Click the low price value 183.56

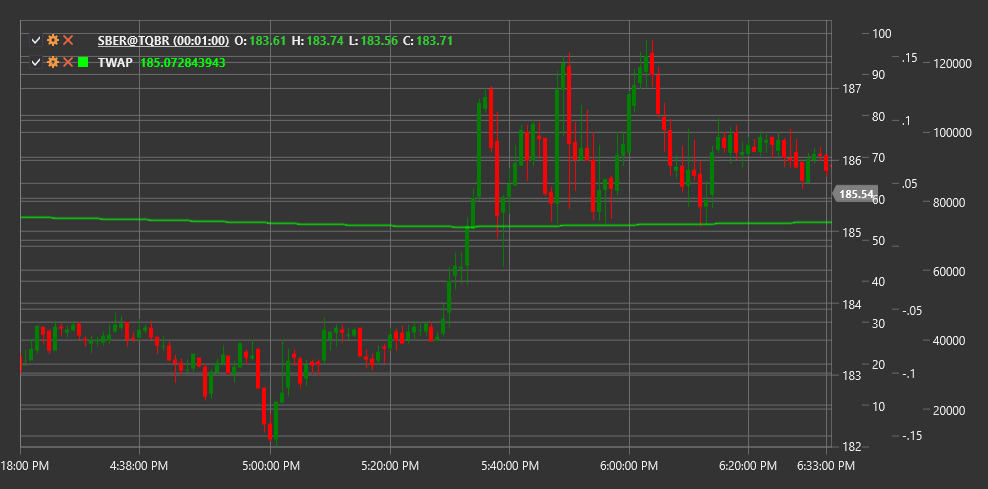pos(379,41)
